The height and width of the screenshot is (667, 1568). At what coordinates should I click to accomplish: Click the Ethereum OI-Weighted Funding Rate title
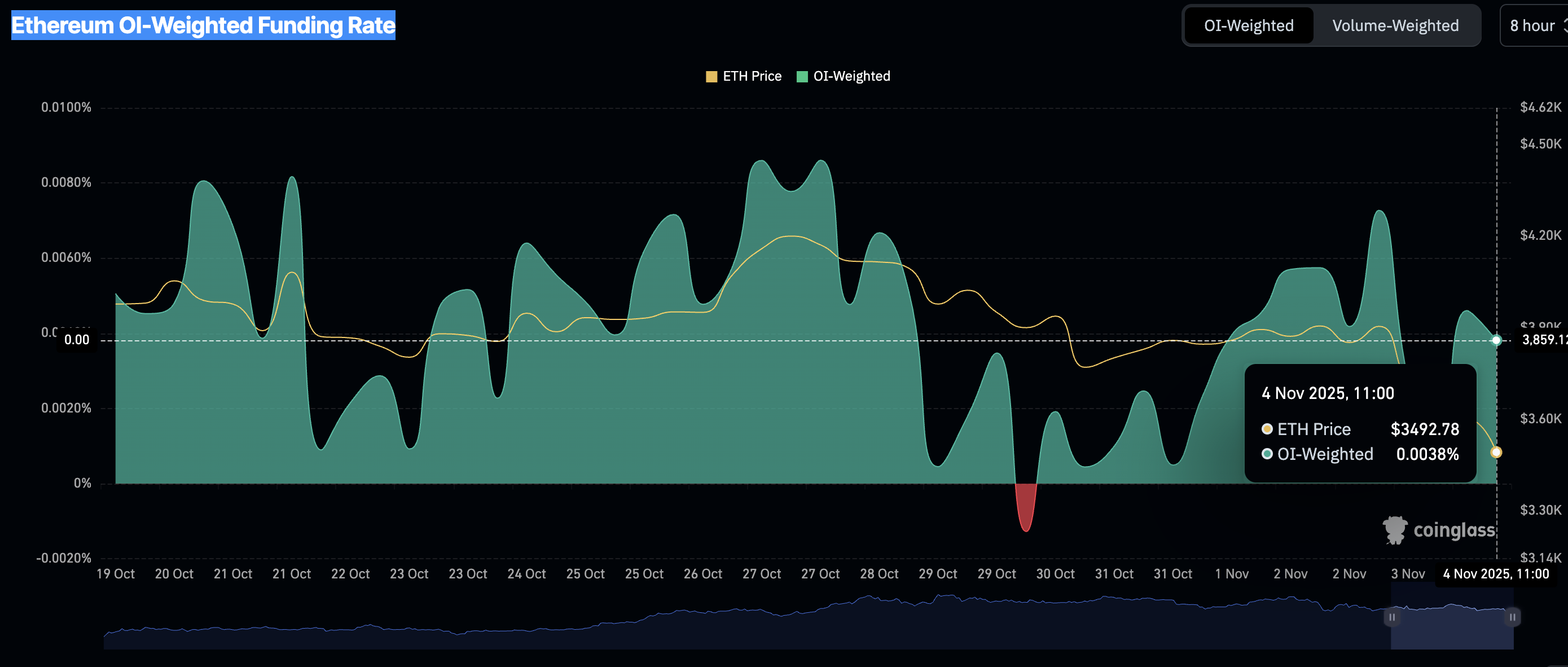[203, 25]
